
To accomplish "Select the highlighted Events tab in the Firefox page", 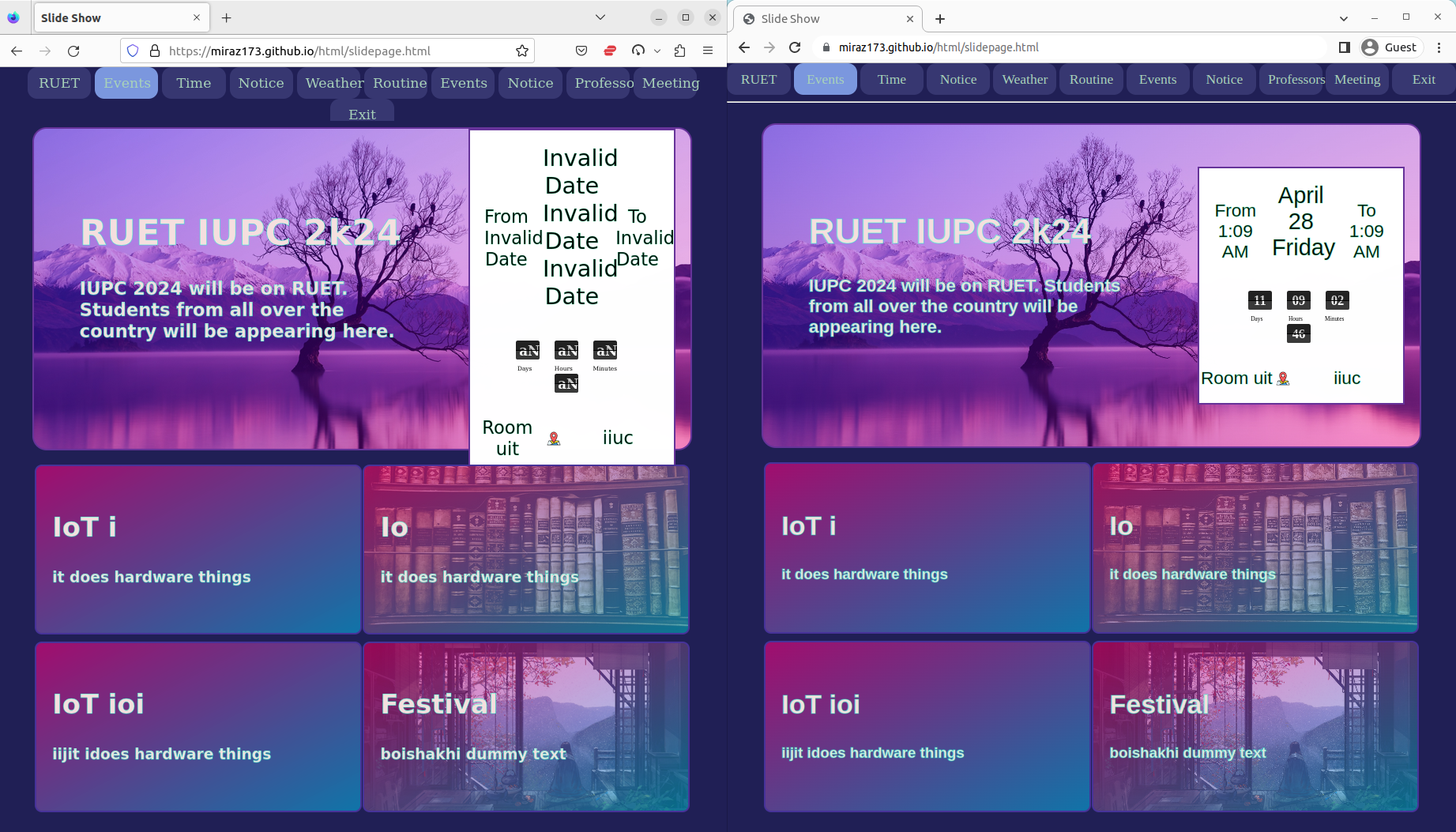I will point(126,83).
